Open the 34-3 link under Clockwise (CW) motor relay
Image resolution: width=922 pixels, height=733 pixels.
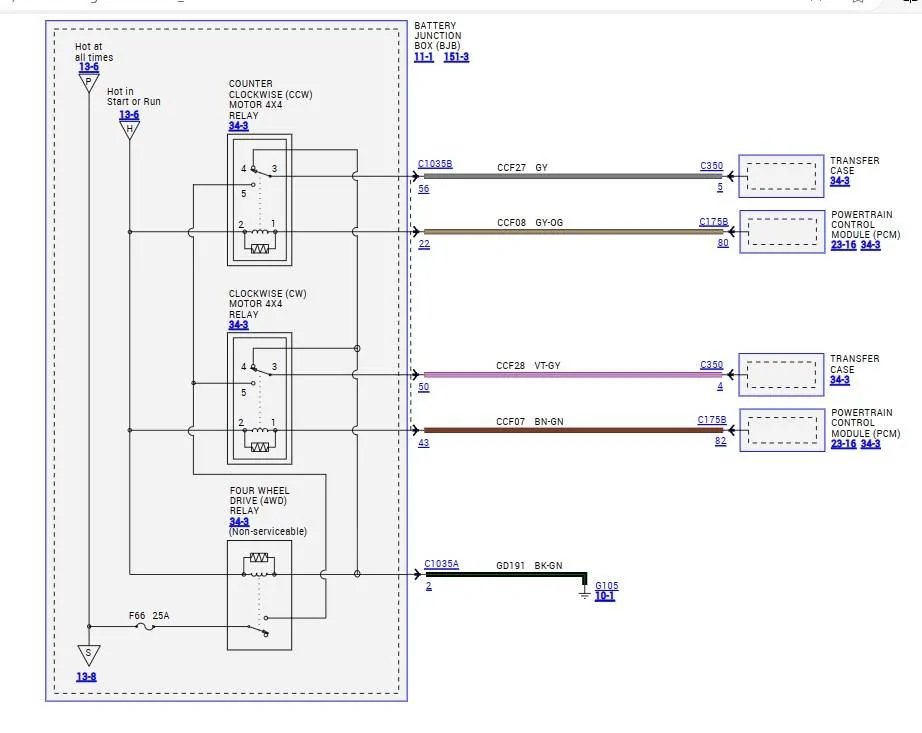coord(239,325)
